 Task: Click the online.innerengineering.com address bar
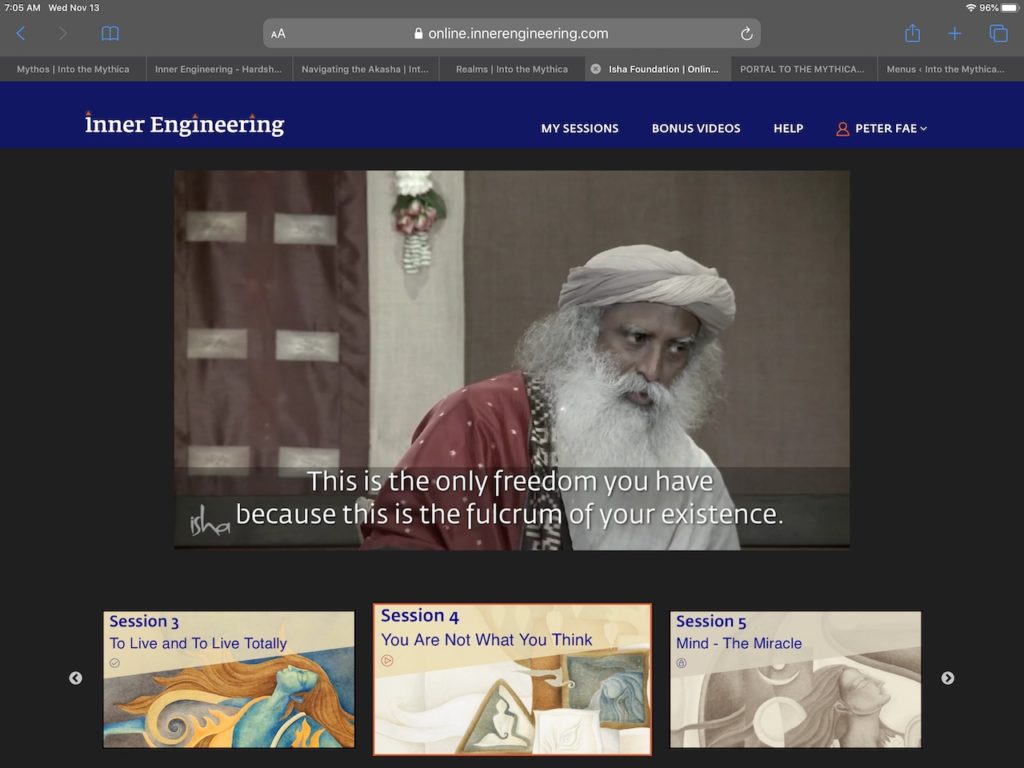click(512, 33)
